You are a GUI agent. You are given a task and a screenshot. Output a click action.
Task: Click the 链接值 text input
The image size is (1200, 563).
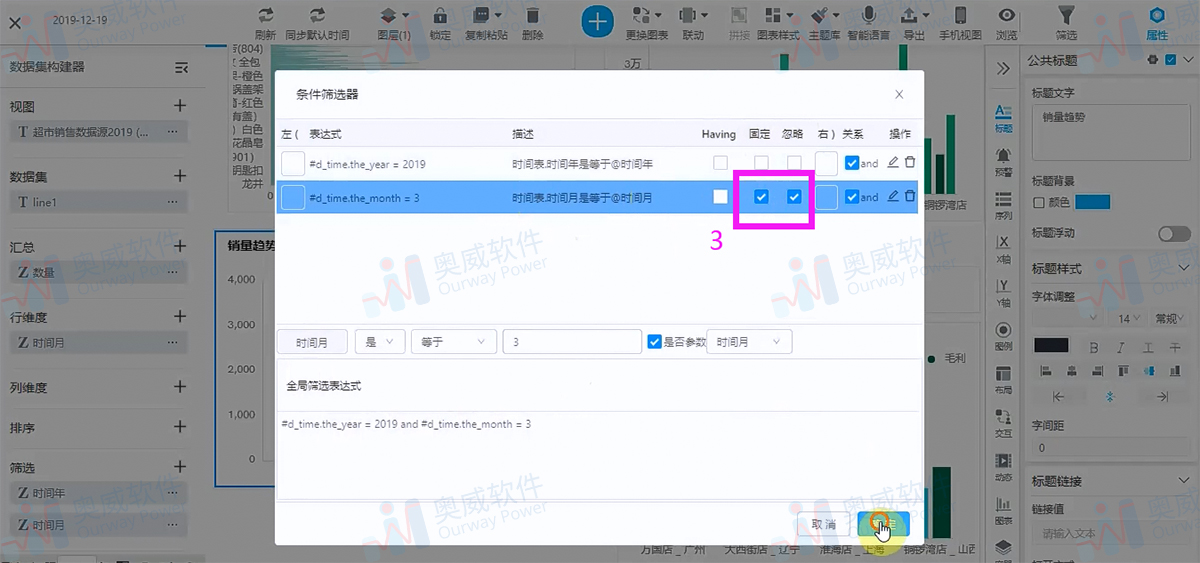[1111, 533]
